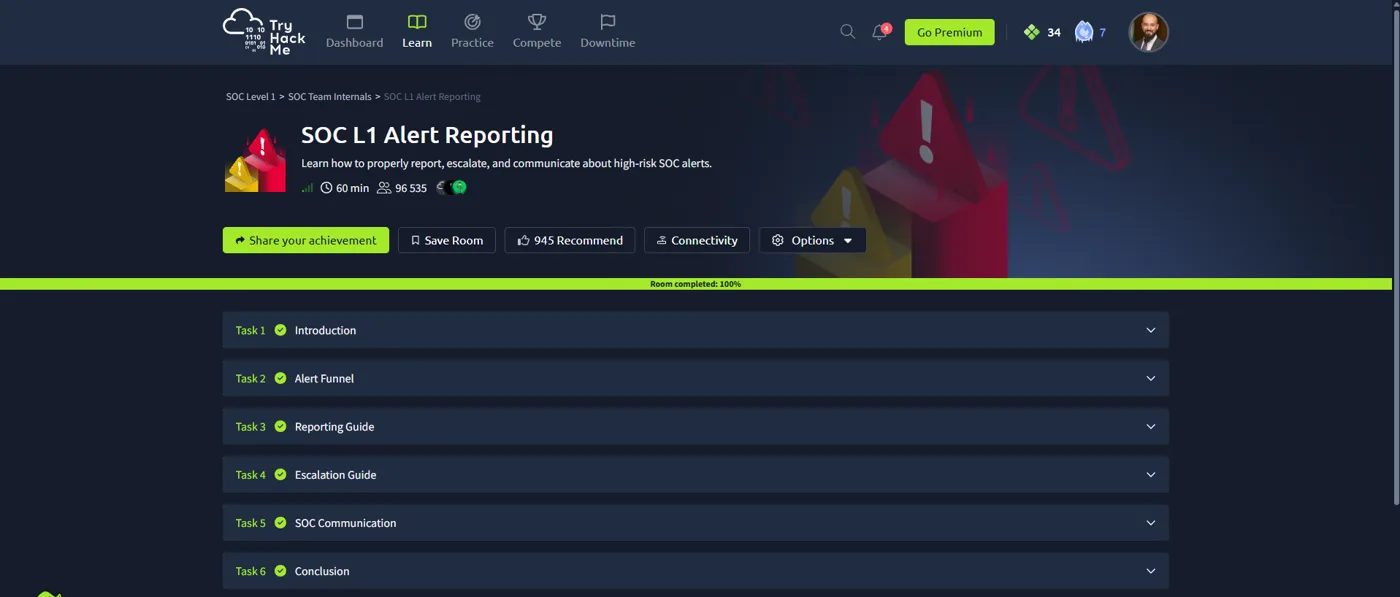Viewport: 1400px width, 597px height.
Task: Click the blue streak flame icon
Action: pos(1084,32)
